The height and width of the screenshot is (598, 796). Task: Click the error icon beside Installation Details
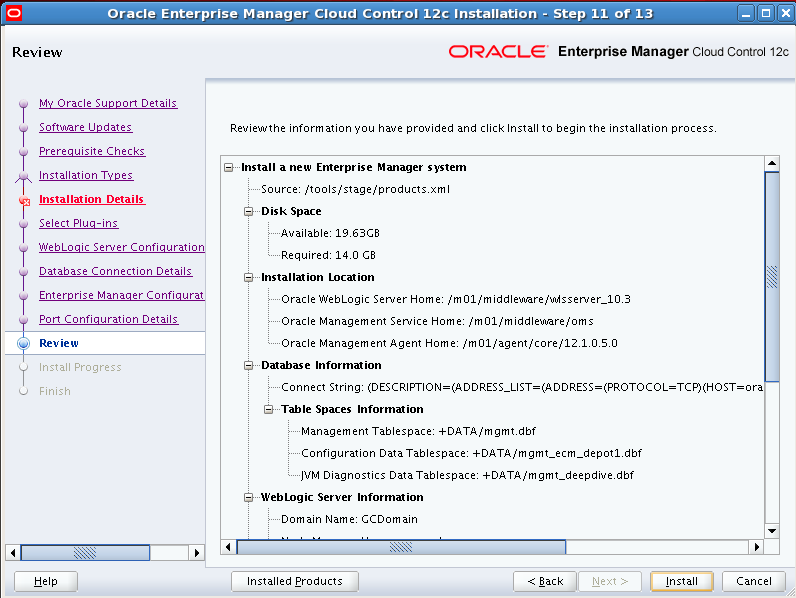24,201
